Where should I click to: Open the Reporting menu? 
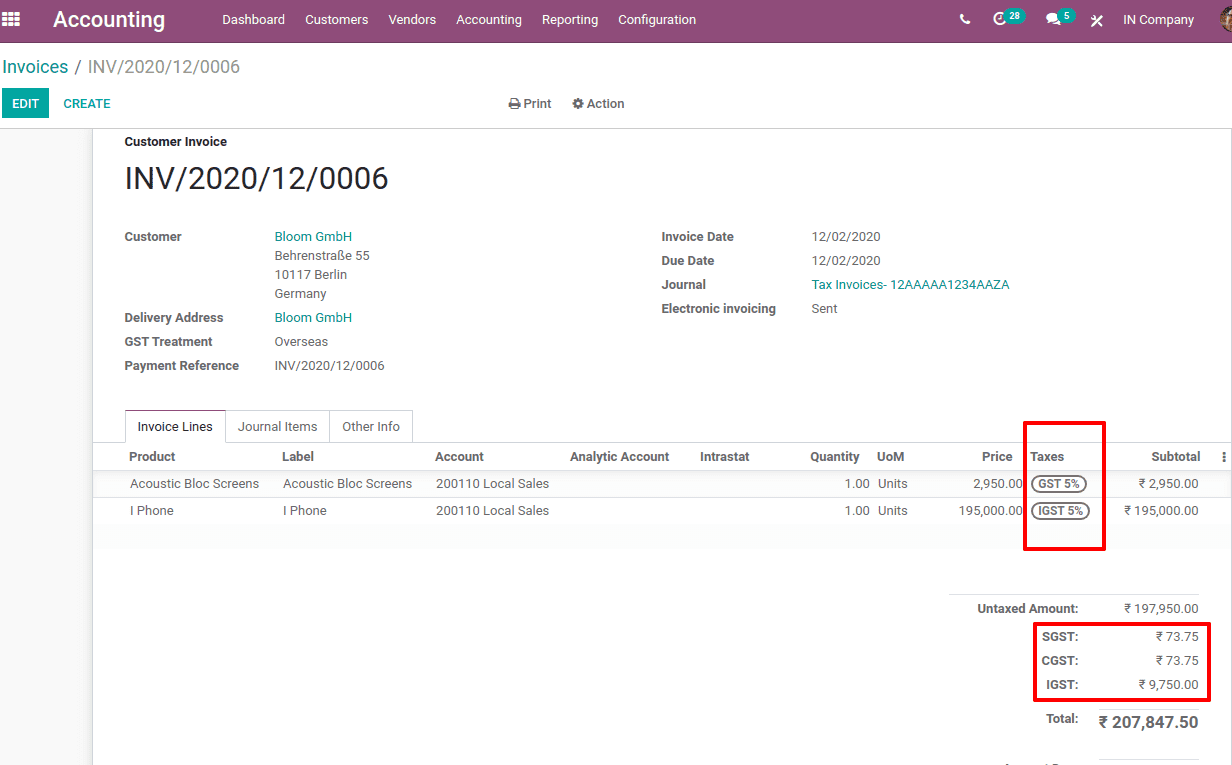click(x=570, y=19)
